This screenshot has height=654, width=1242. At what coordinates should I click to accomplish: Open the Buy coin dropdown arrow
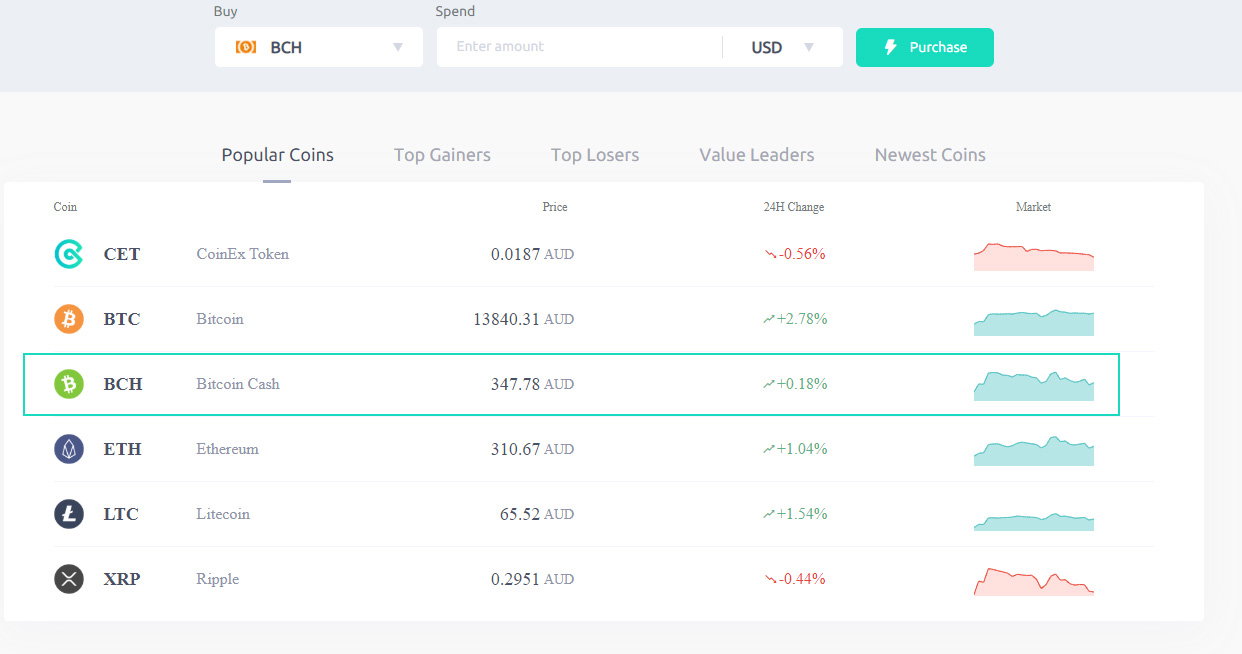(x=398, y=47)
